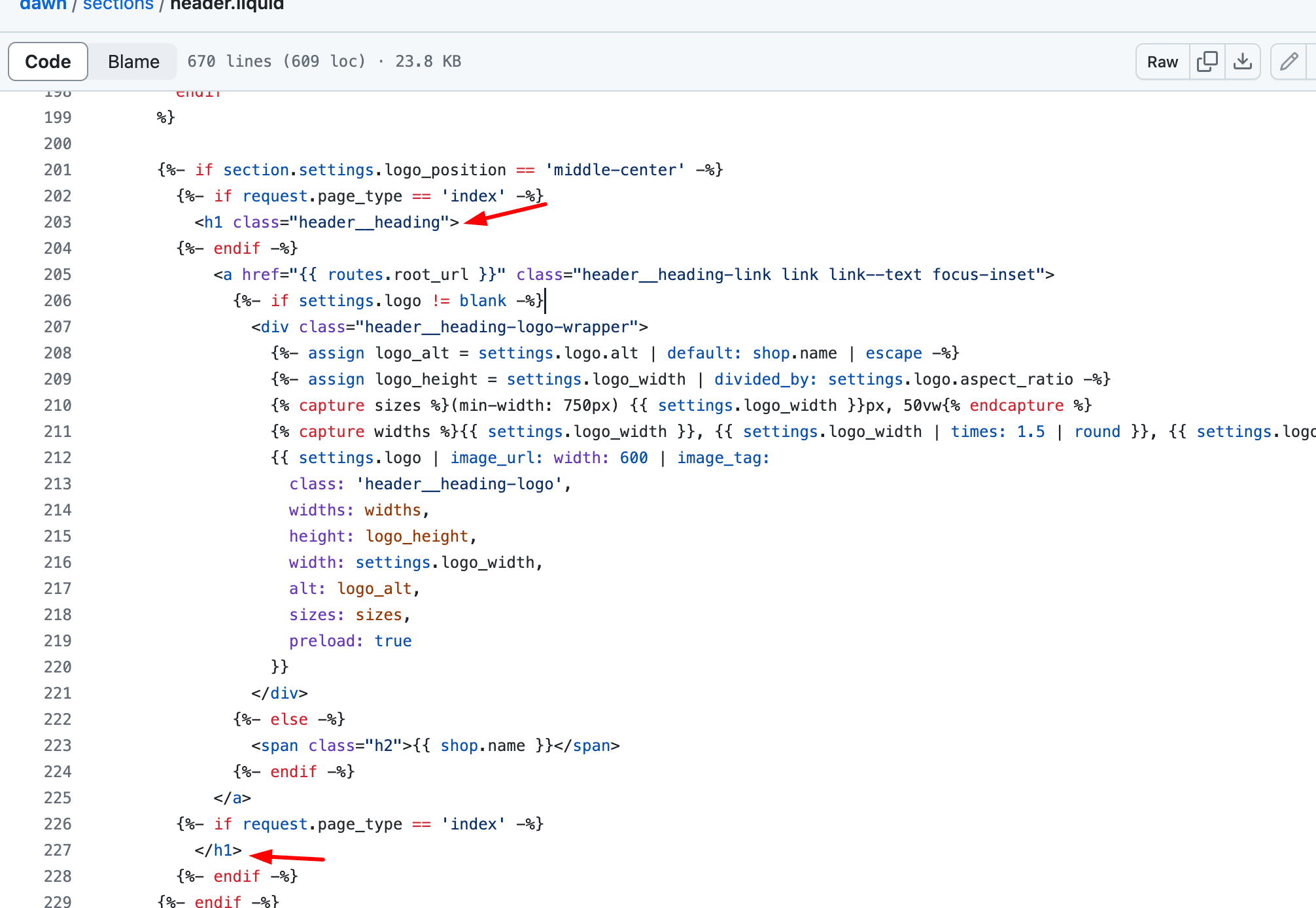
Task: Click the closing </h1> tag
Action: click(218, 850)
